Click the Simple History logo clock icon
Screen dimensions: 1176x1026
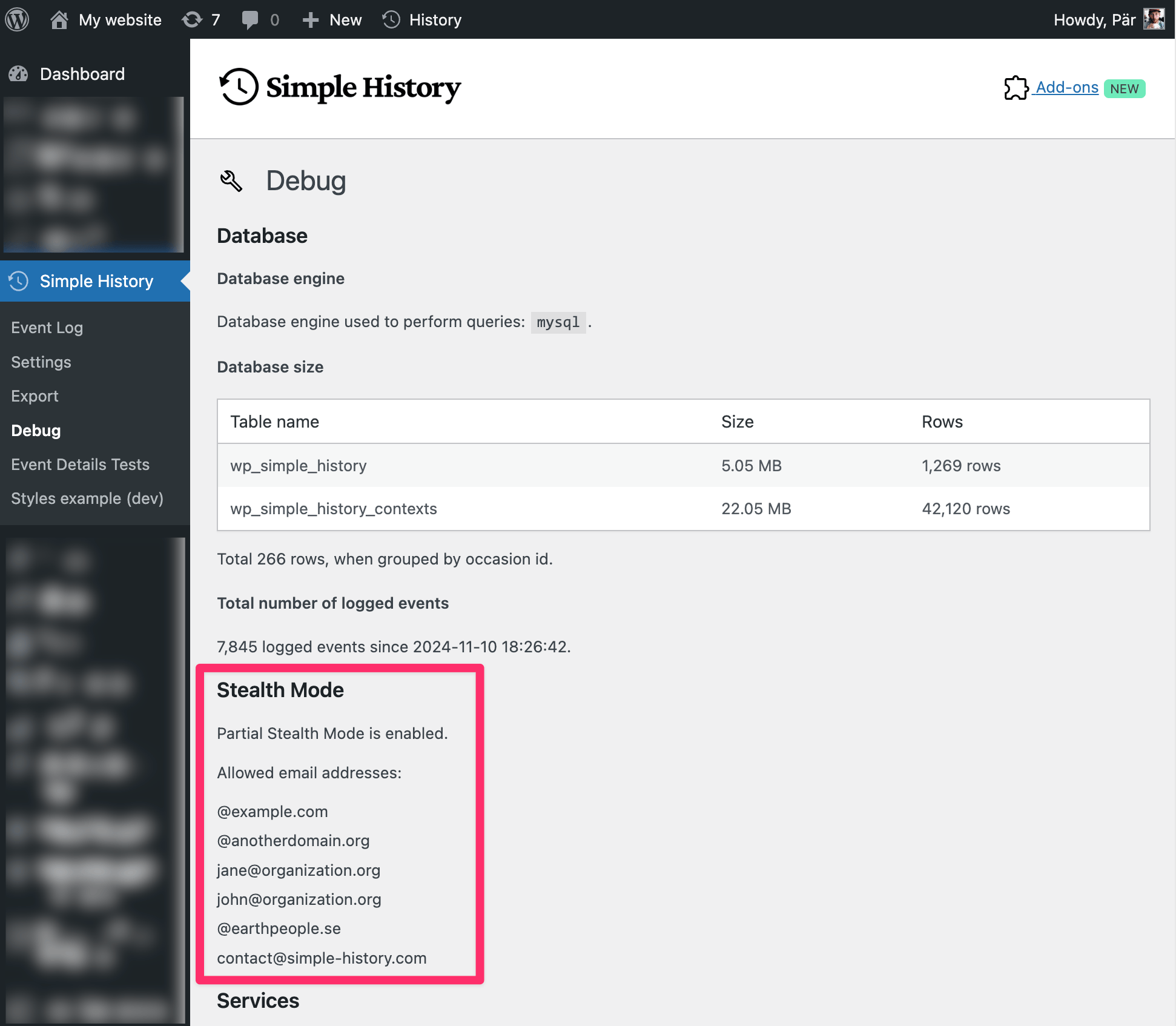point(239,87)
